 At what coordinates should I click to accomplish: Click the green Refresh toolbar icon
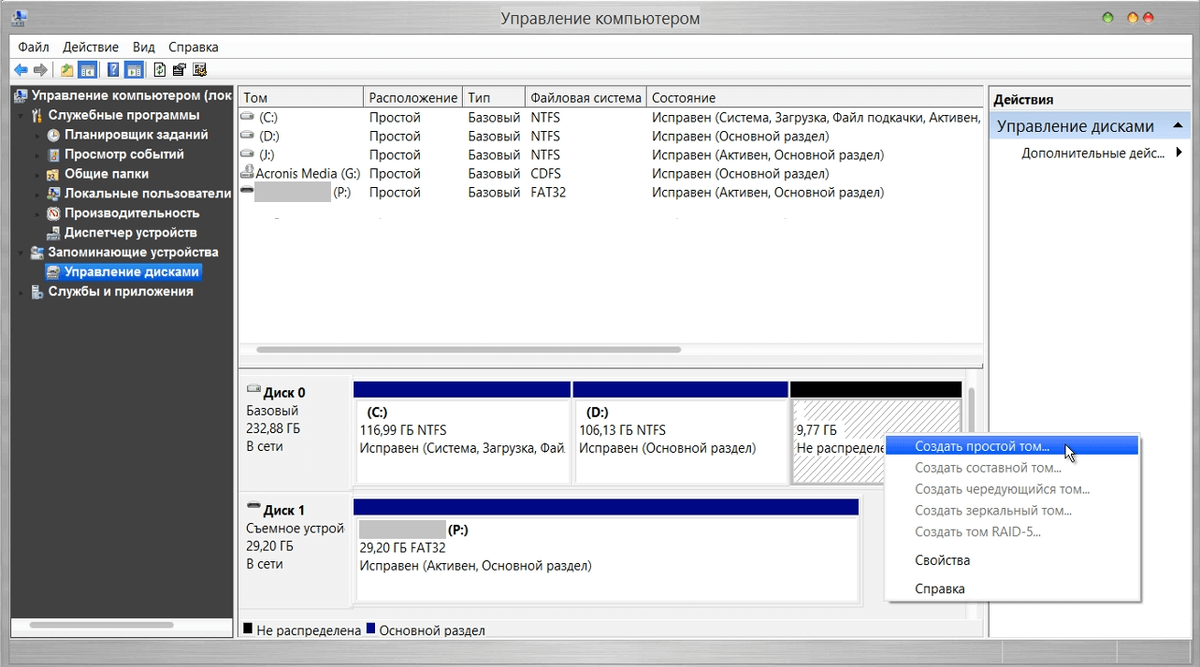point(159,70)
